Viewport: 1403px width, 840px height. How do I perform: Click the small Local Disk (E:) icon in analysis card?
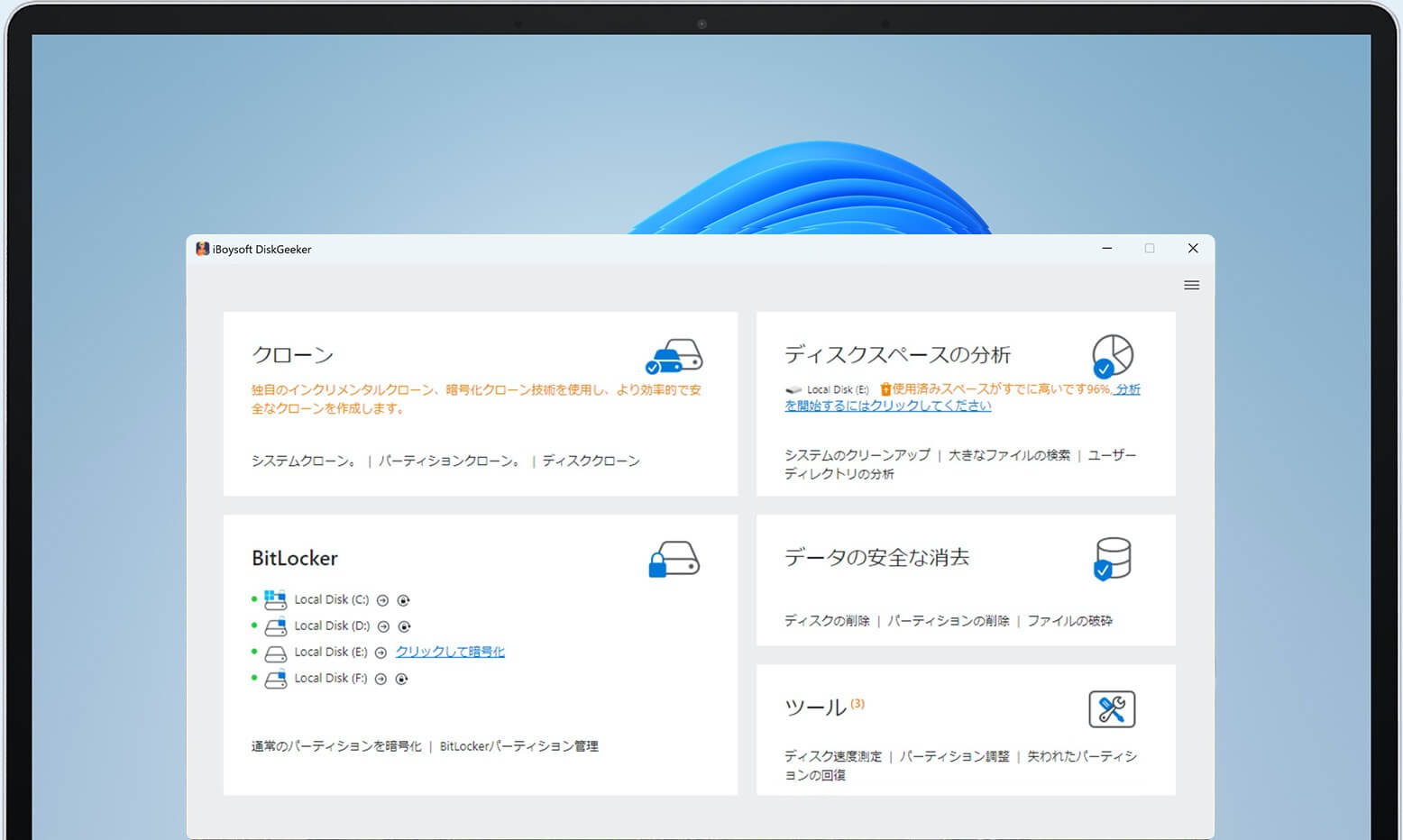coord(793,390)
